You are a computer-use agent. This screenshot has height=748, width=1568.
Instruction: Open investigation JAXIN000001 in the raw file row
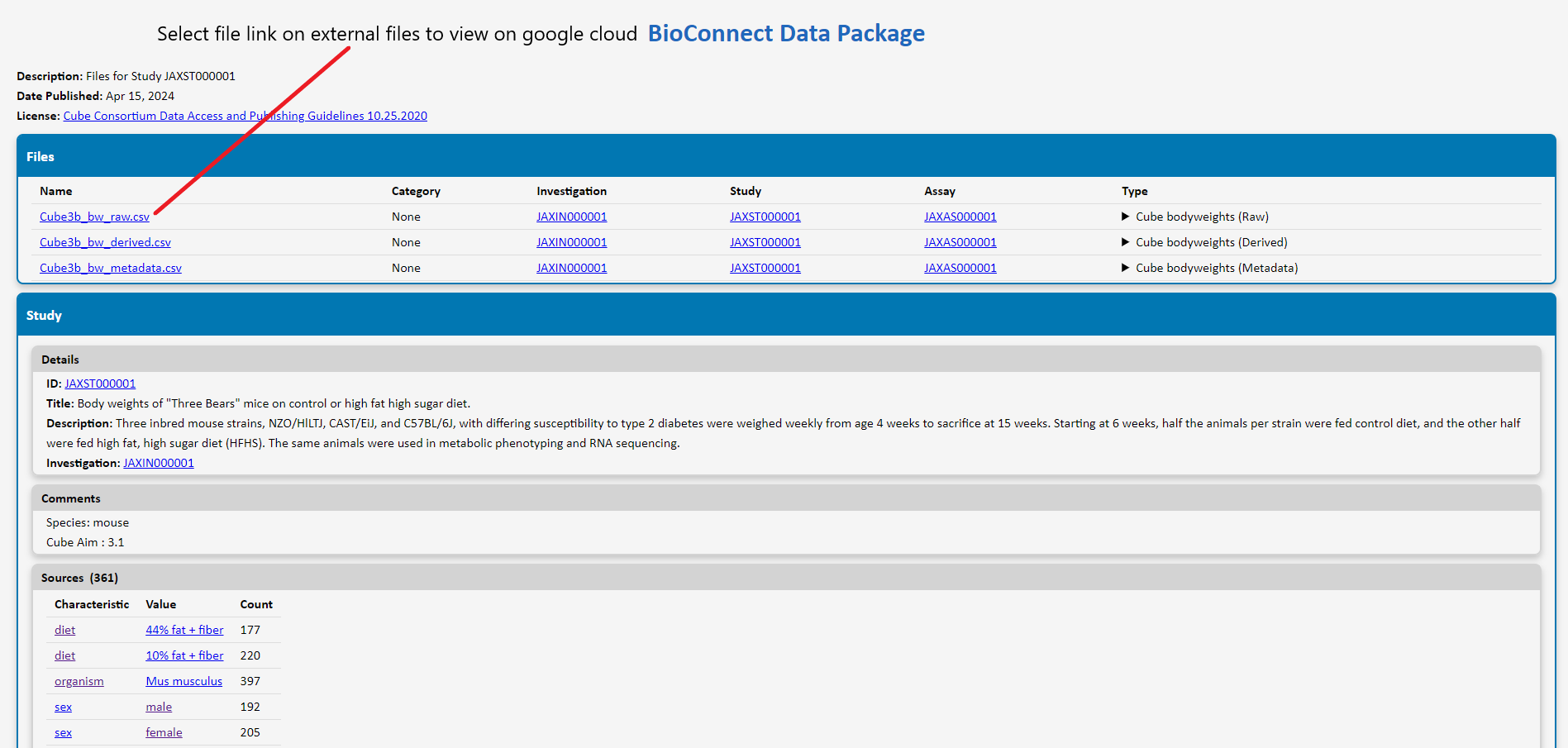[x=571, y=217]
